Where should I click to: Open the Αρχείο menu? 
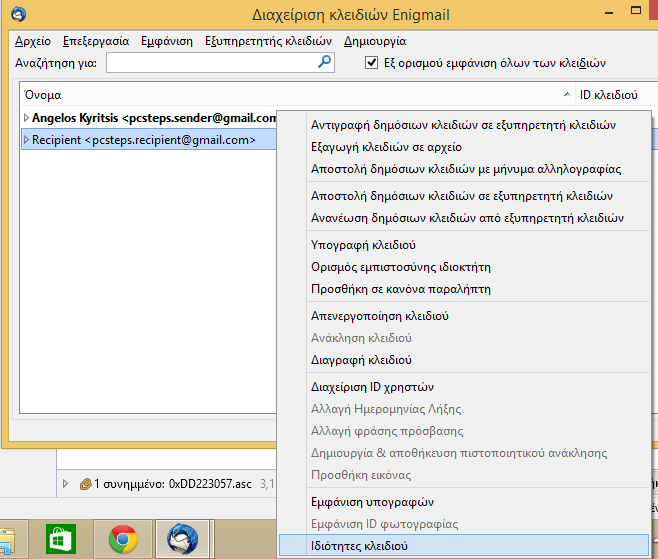coord(33,41)
